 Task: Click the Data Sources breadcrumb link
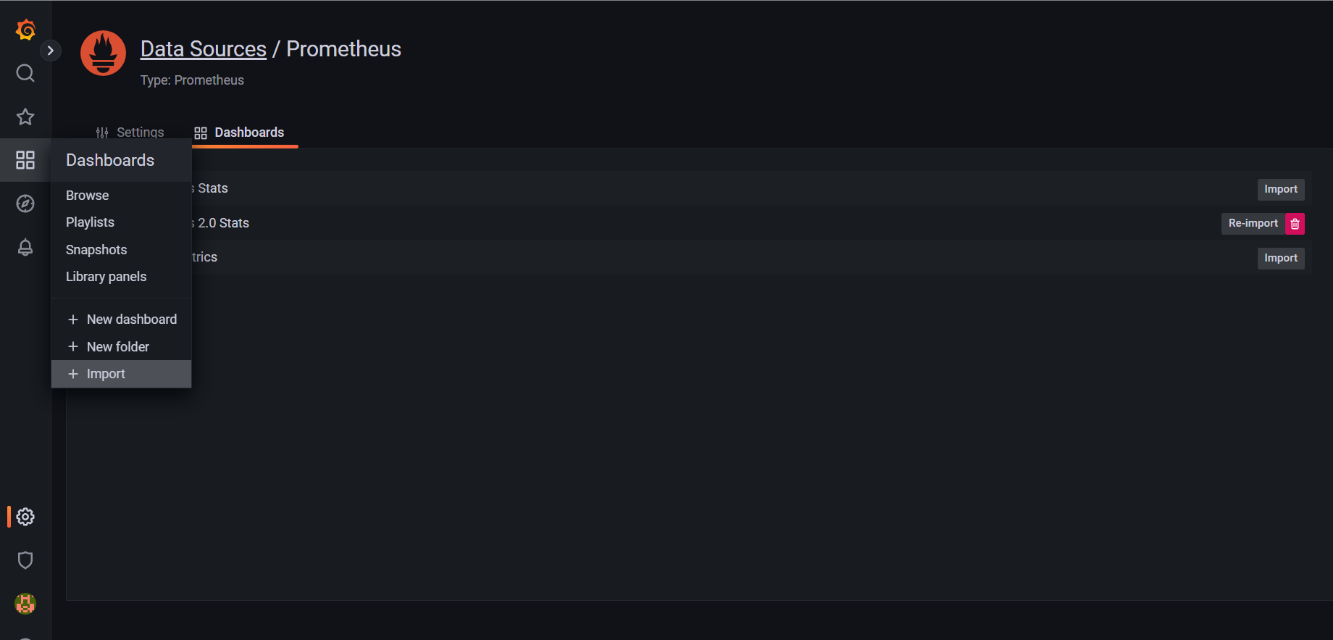coord(203,48)
